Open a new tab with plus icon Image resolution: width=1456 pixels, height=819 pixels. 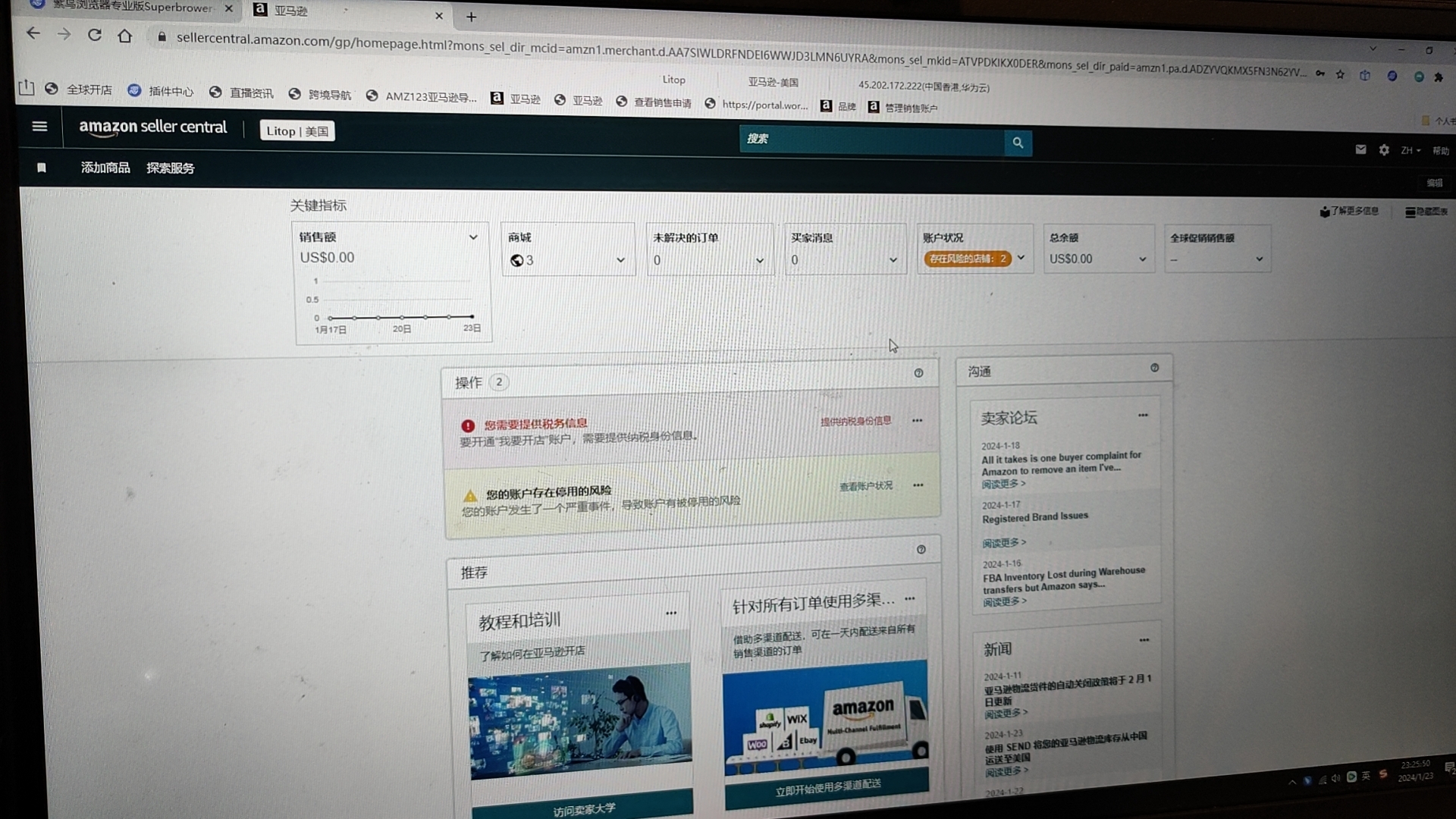click(471, 17)
